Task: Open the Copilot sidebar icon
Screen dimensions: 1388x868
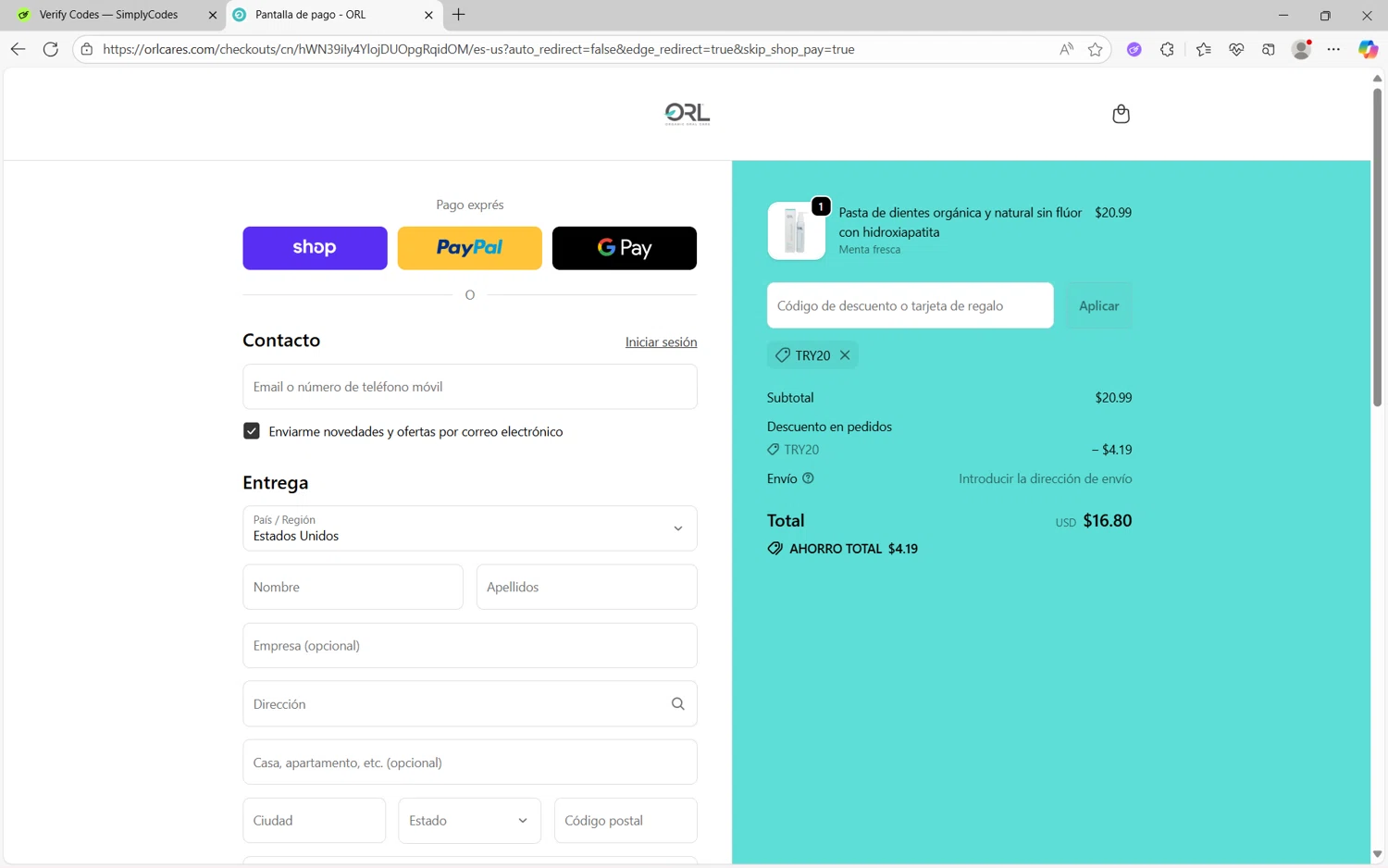Action: (1368, 49)
